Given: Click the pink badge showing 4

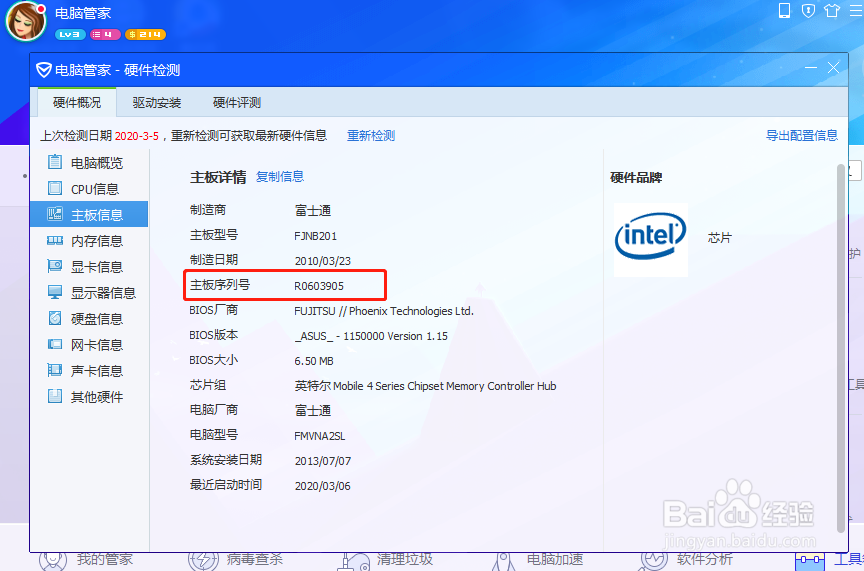Looking at the screenshot, I should click(104, 34).
